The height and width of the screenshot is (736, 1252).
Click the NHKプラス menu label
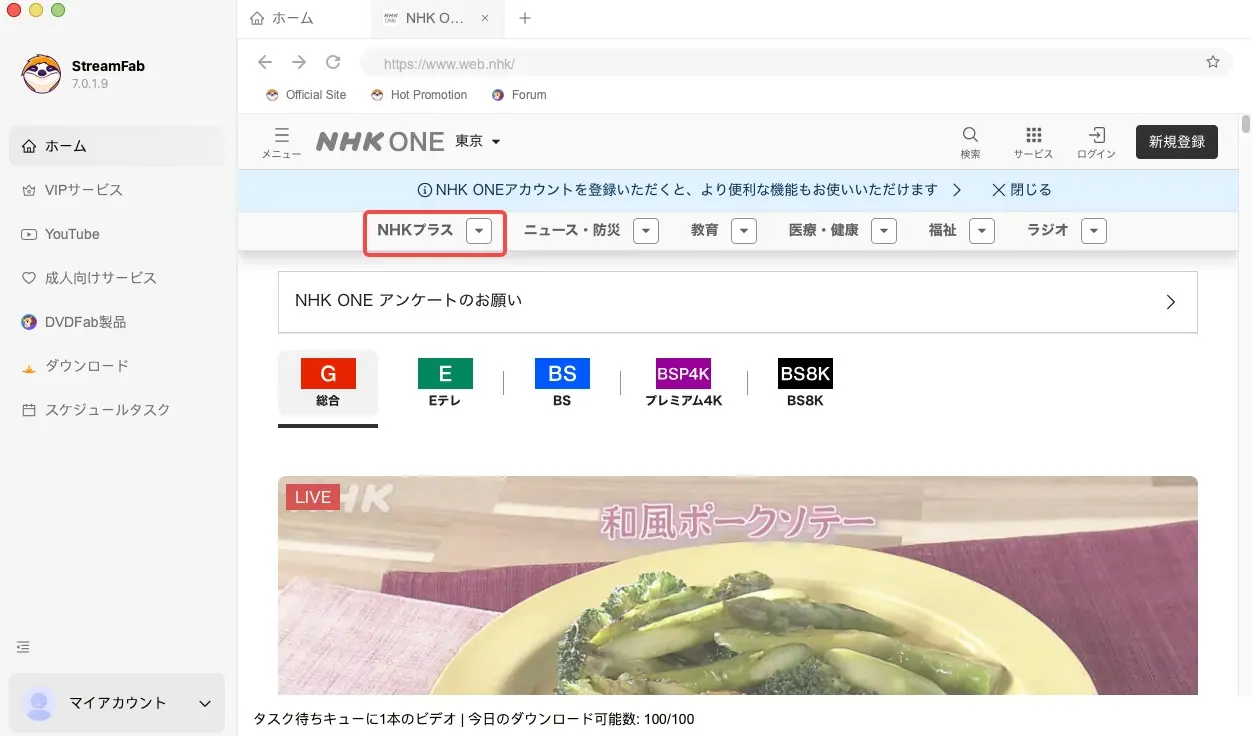coord(415,230)
